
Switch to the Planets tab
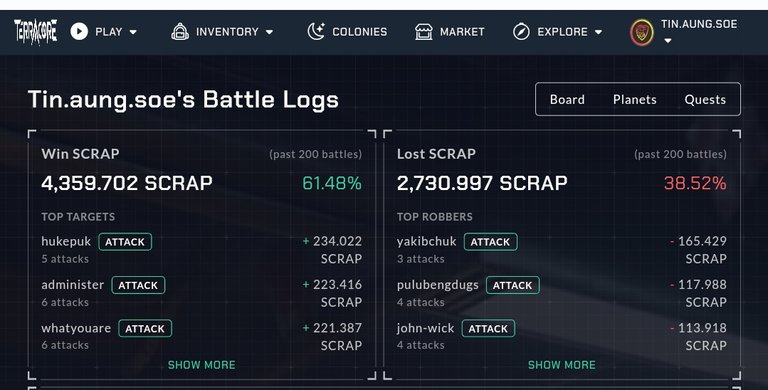[x=635, y=99]
